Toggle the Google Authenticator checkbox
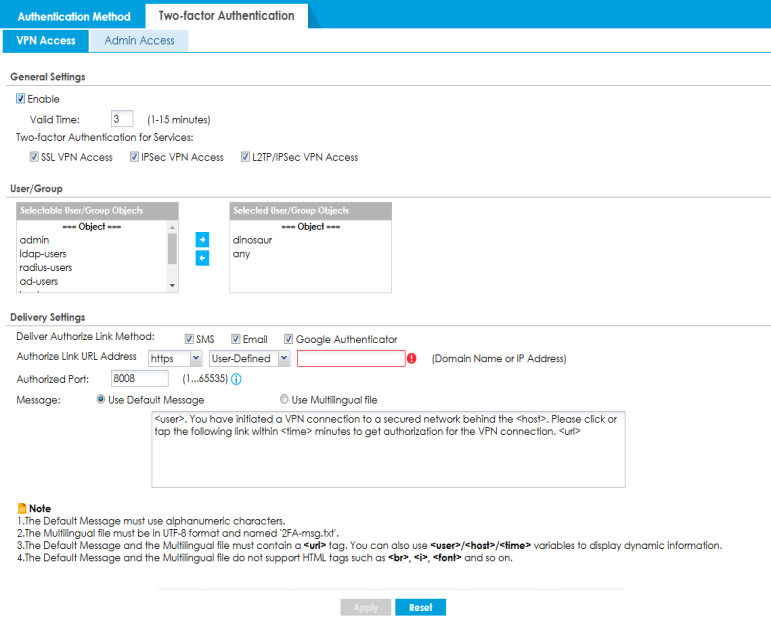Screen dimensions: 771x624 (288, 339)
